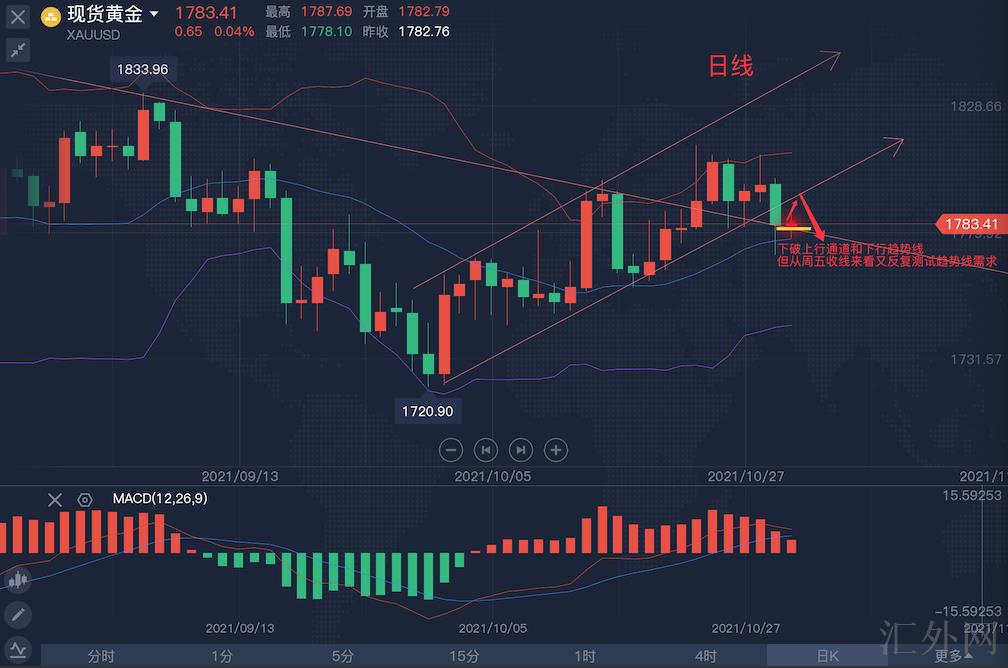This screenshot has height=668, width=1008.
Task: Zoom in chart with plus button
Action: [x=555, y=449]
